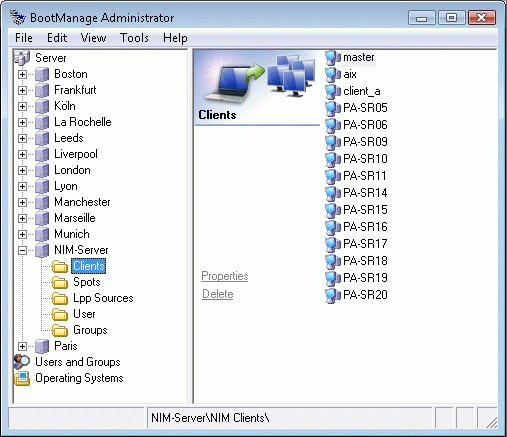Select the Spots folder icon
Image resolution: width=507 pixels, height=437 pixels.
60,282
